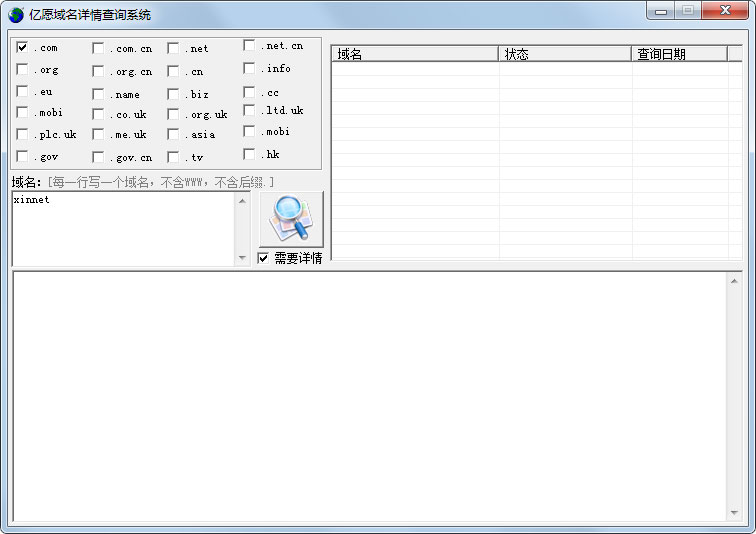This screenshot has height=534, width=756.
Task: Click inside the domain name text box
Action: point(122,228)
